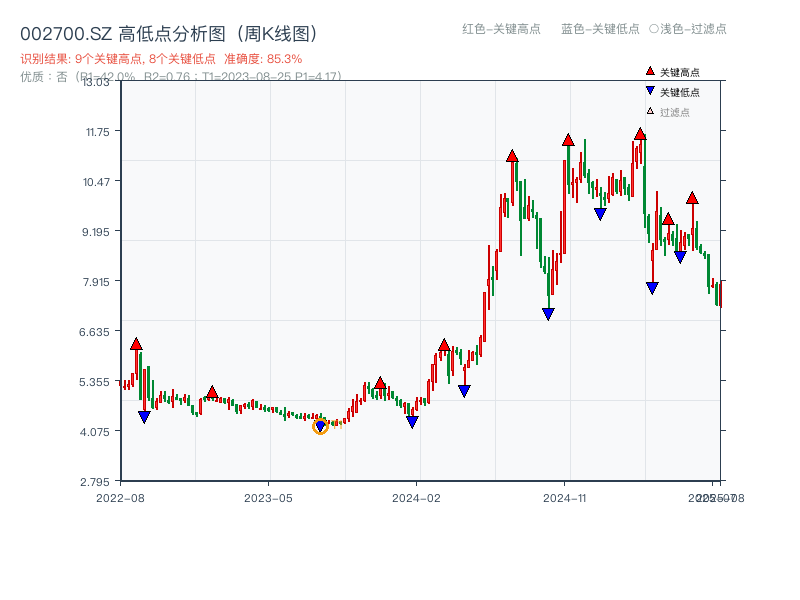Screen dimensions: 800x600
Task: Select the blue low marker near 5.1 in 2024
Action: pos(464,391)
